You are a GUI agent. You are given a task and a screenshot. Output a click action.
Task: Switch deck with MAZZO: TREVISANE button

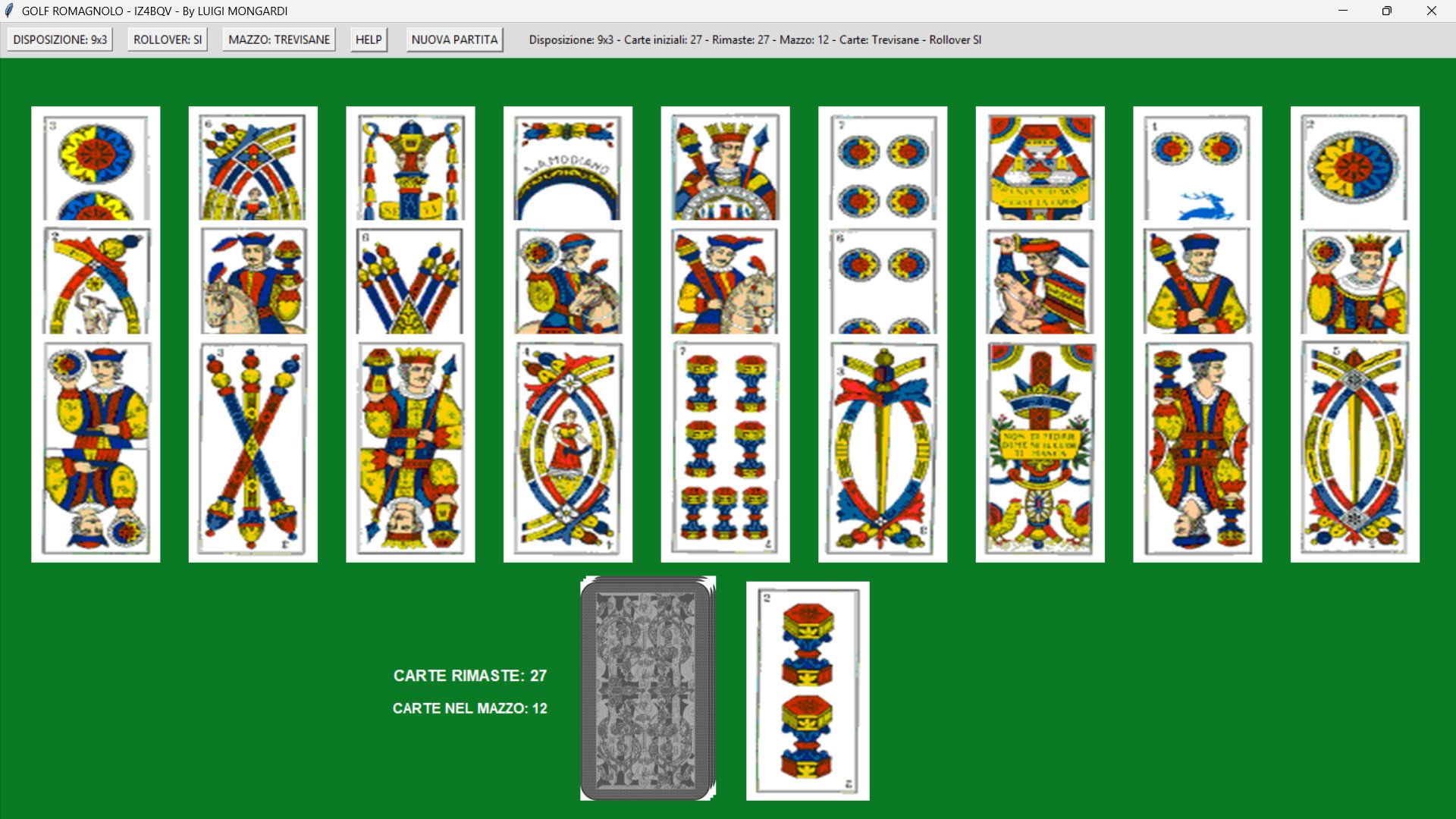click(x=279, y=39)
